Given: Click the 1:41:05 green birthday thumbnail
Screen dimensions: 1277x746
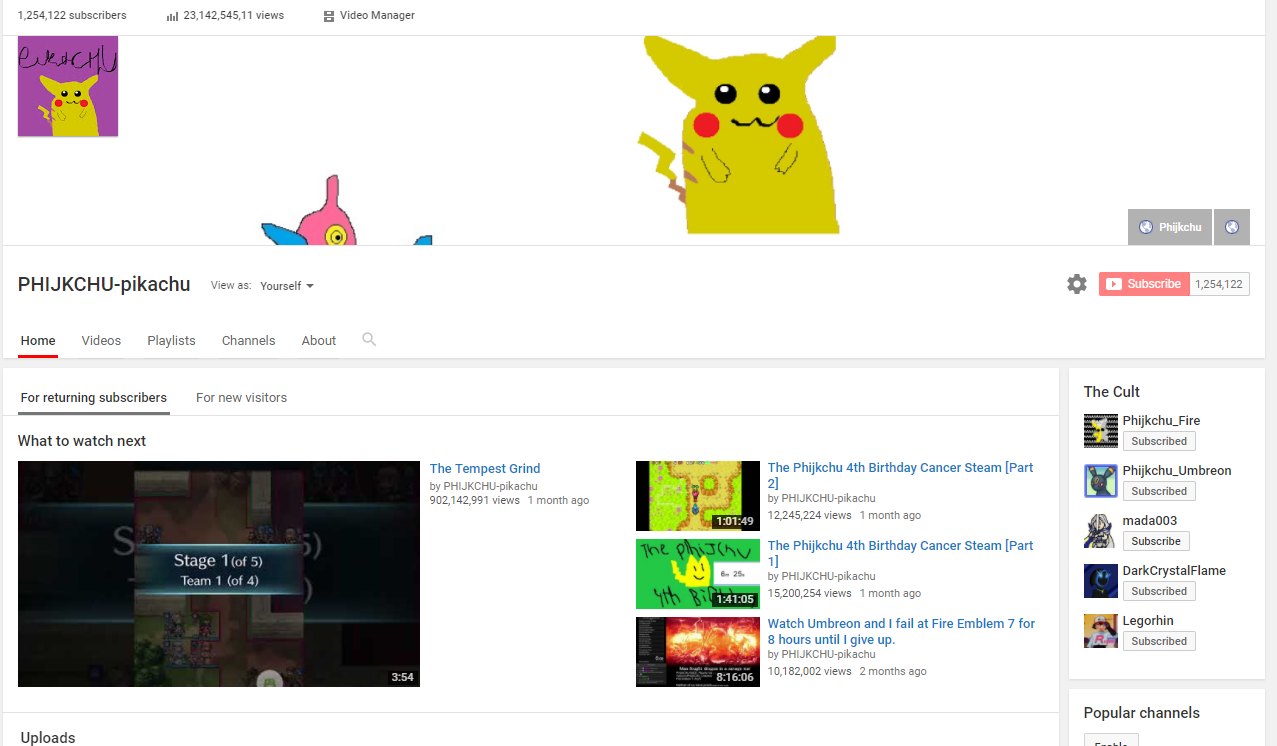Looking at the screenshot, I should tap(698, 574).
